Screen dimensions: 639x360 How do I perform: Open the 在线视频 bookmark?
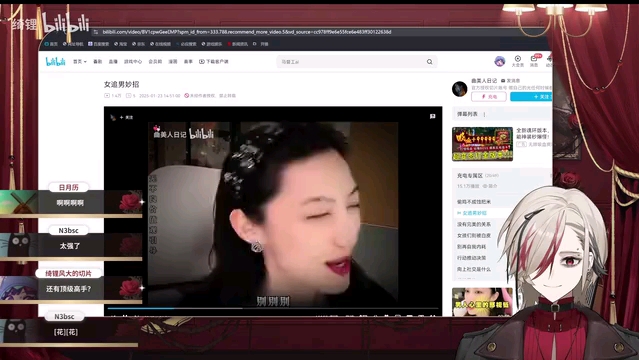point(160,44)
